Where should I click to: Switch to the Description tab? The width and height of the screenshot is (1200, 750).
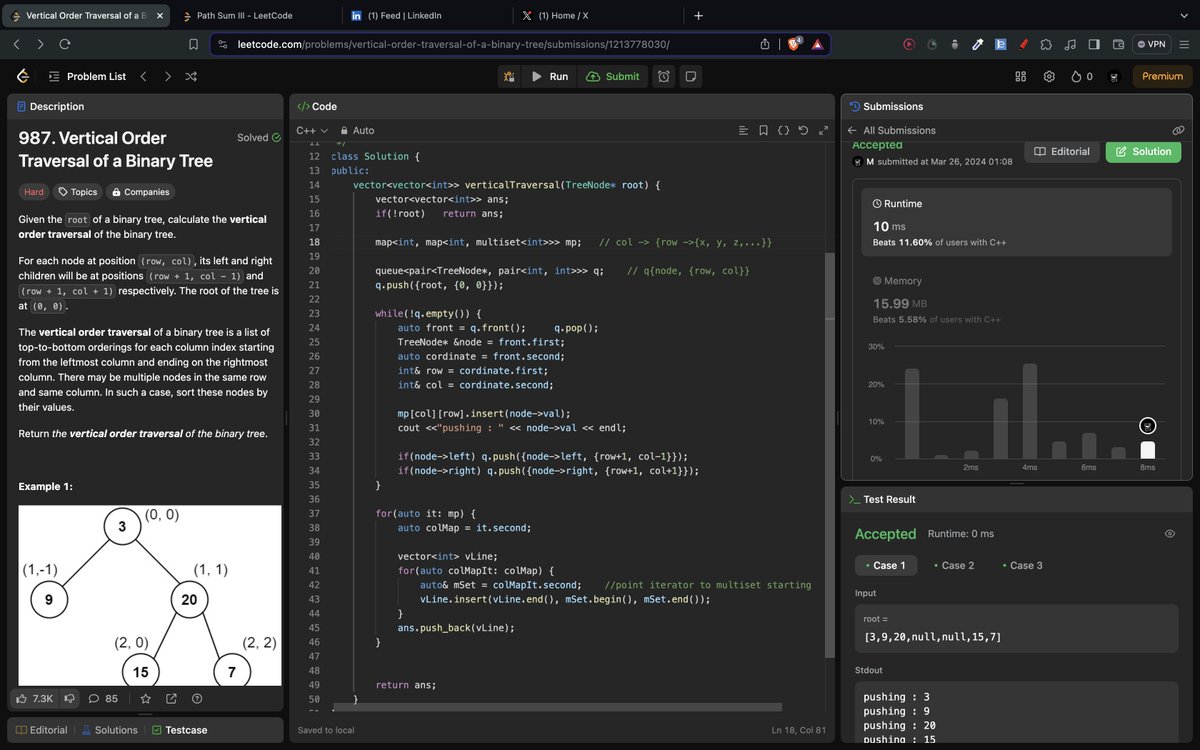tap(51, 106)
